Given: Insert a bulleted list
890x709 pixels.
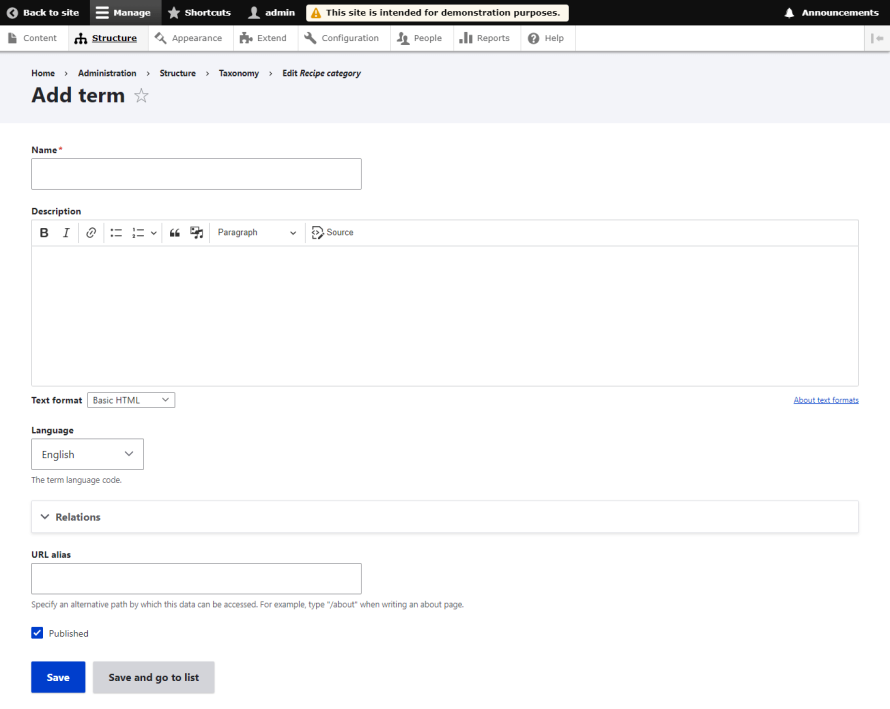Looking at the screenshot, I should pyautogui.click(x=116, y=233).
